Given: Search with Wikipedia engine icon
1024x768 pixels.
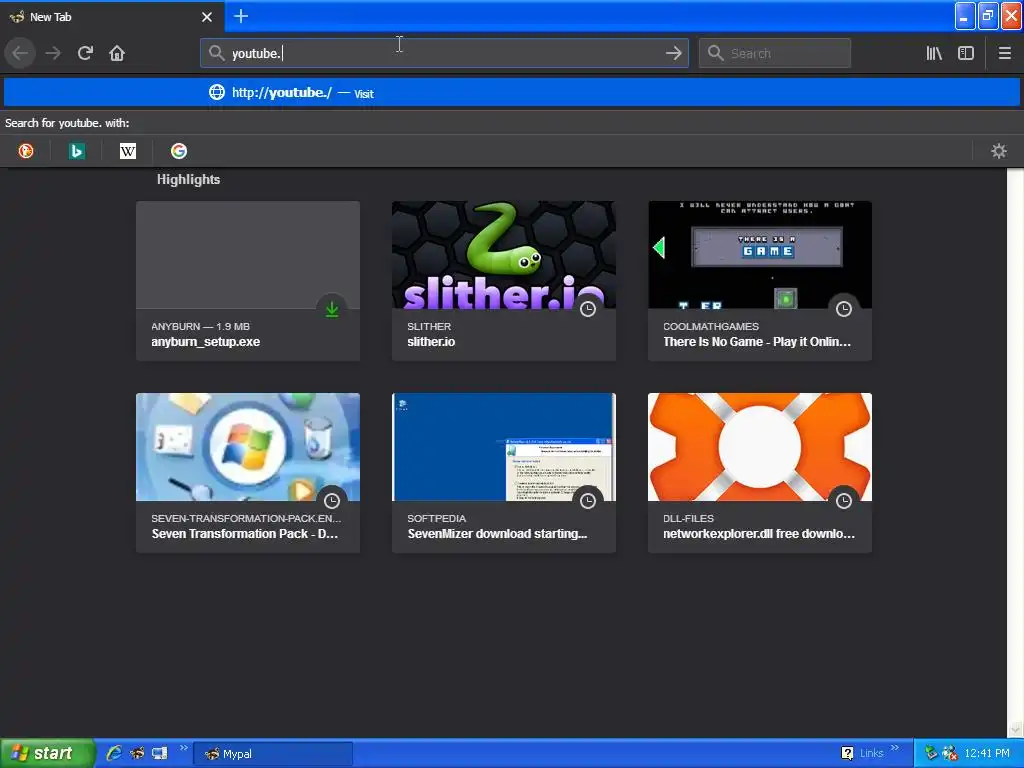Looking at the screenshot, I should coord(127,151).
